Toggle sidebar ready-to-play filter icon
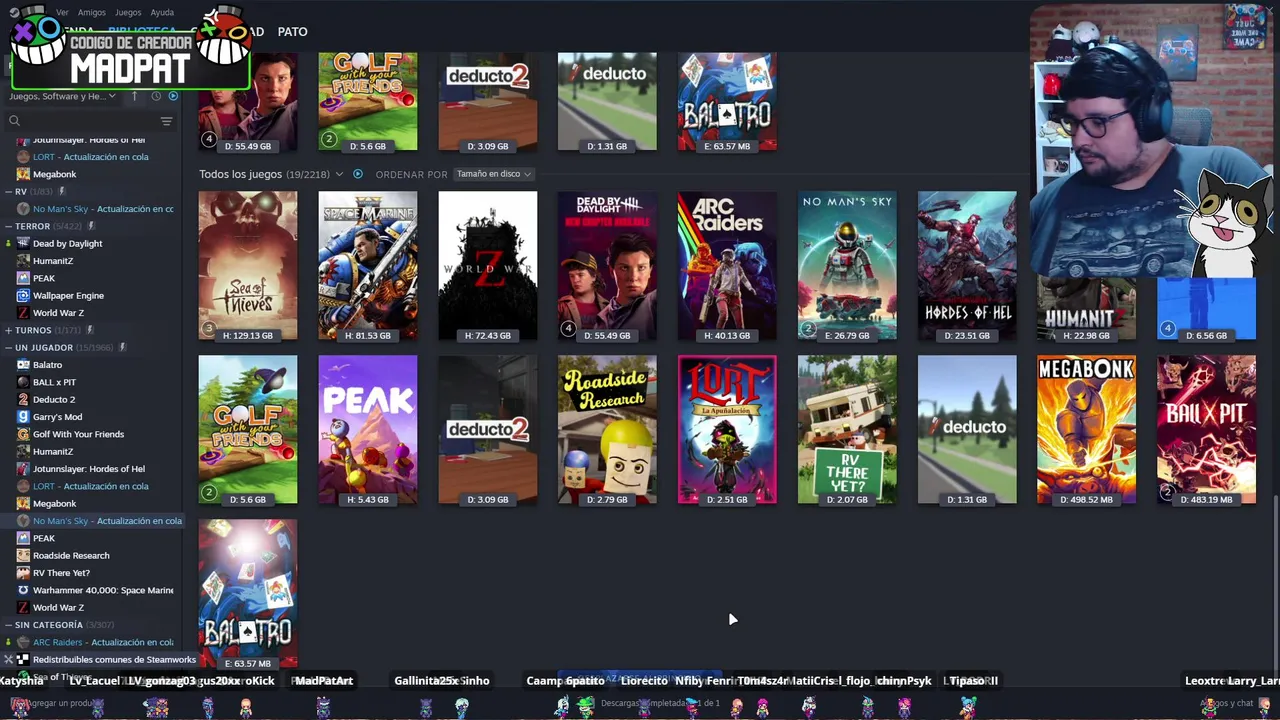 [173, 96]
